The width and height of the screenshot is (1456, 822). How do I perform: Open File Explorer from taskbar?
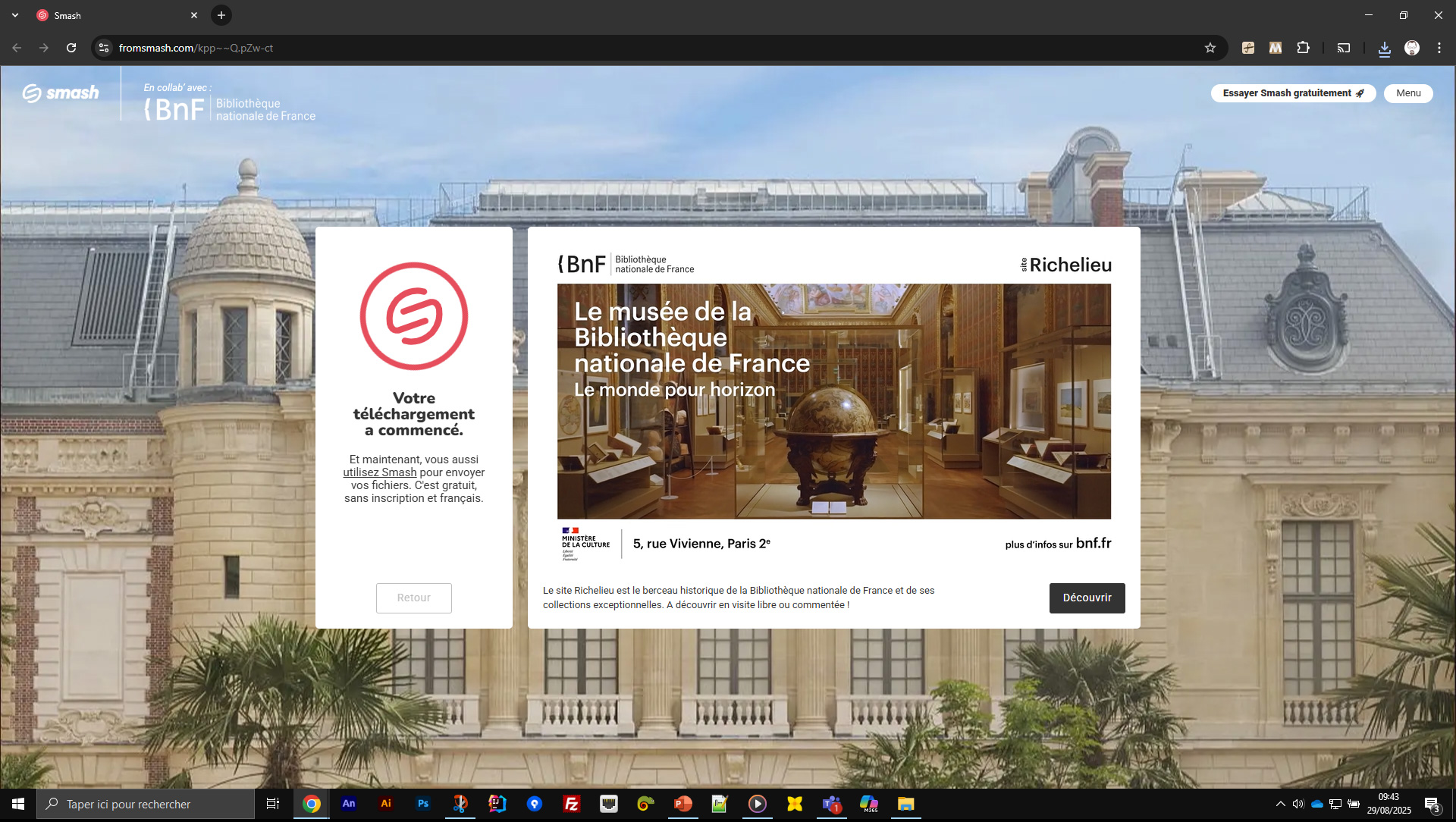906,804
